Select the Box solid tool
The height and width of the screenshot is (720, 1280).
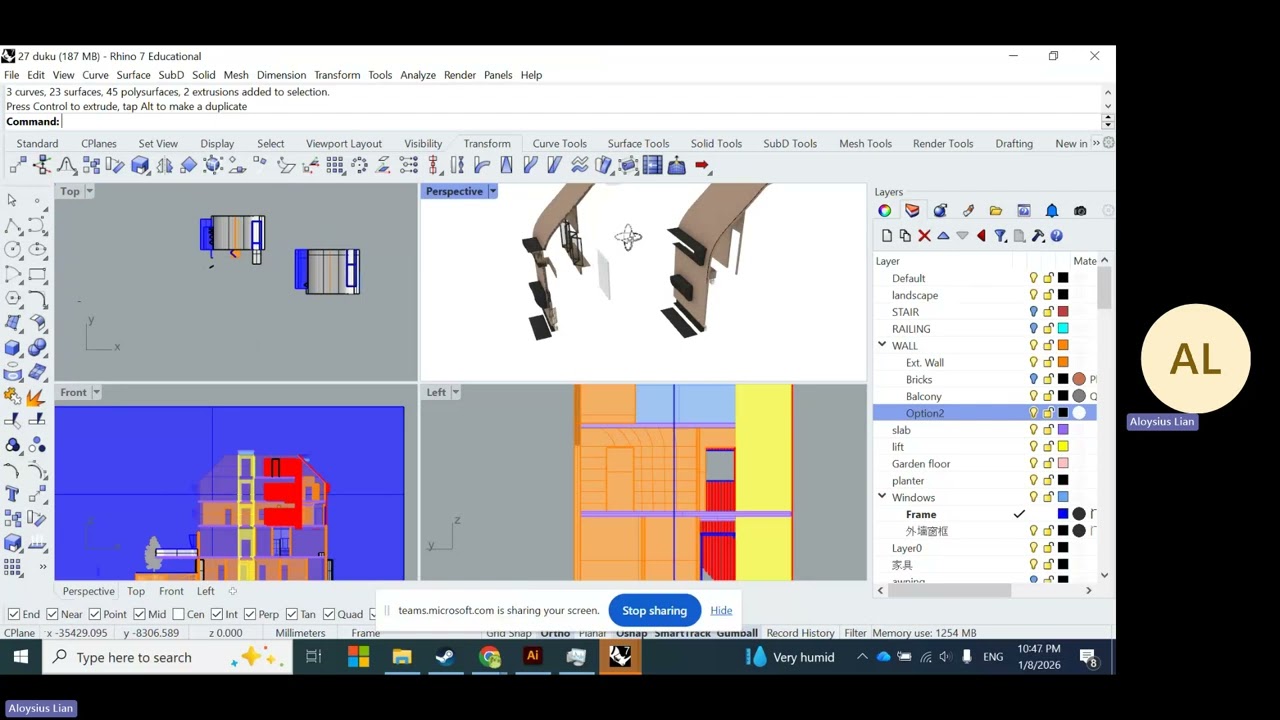[x=13, y=346]
